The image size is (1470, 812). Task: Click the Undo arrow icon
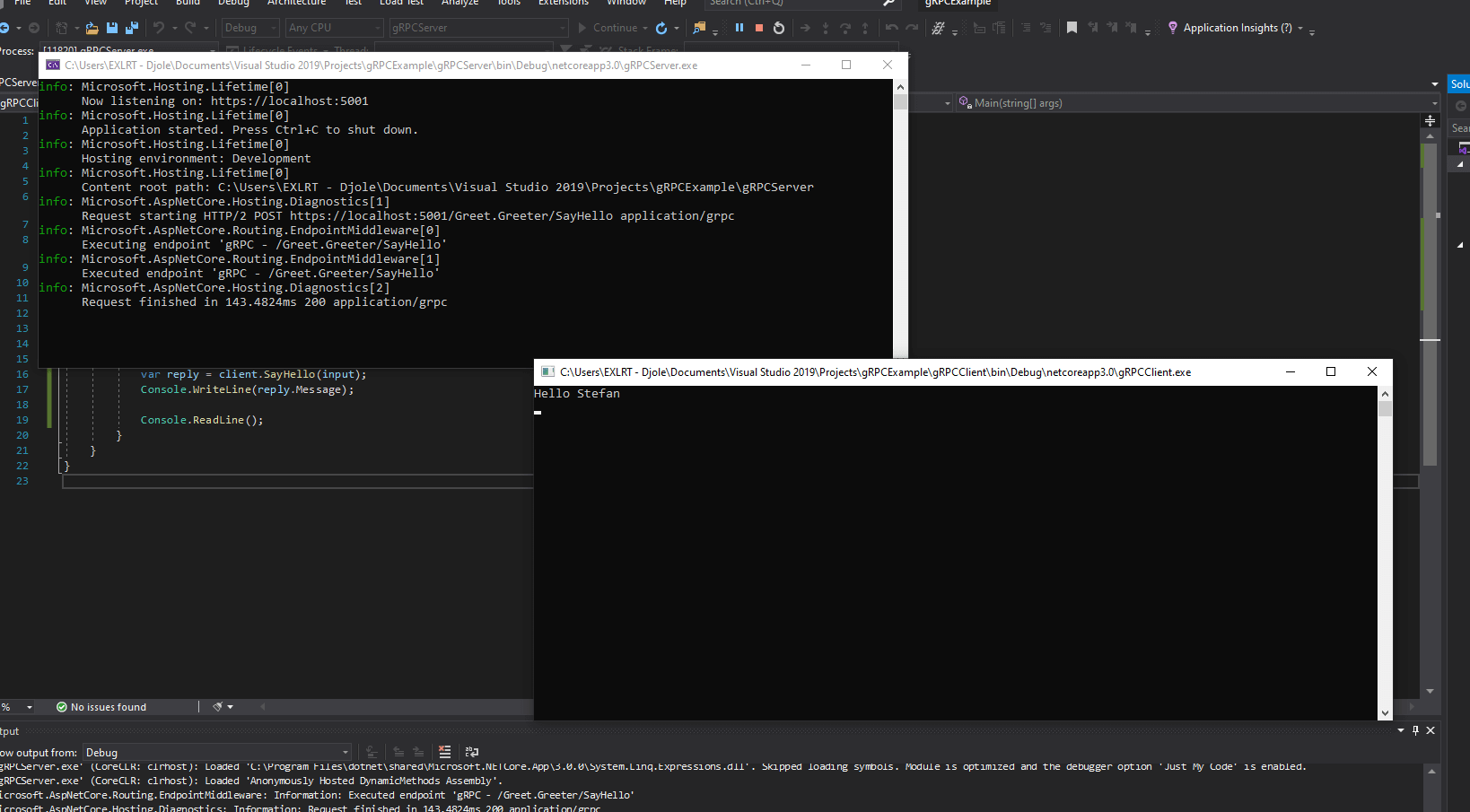tap(158, 28)
